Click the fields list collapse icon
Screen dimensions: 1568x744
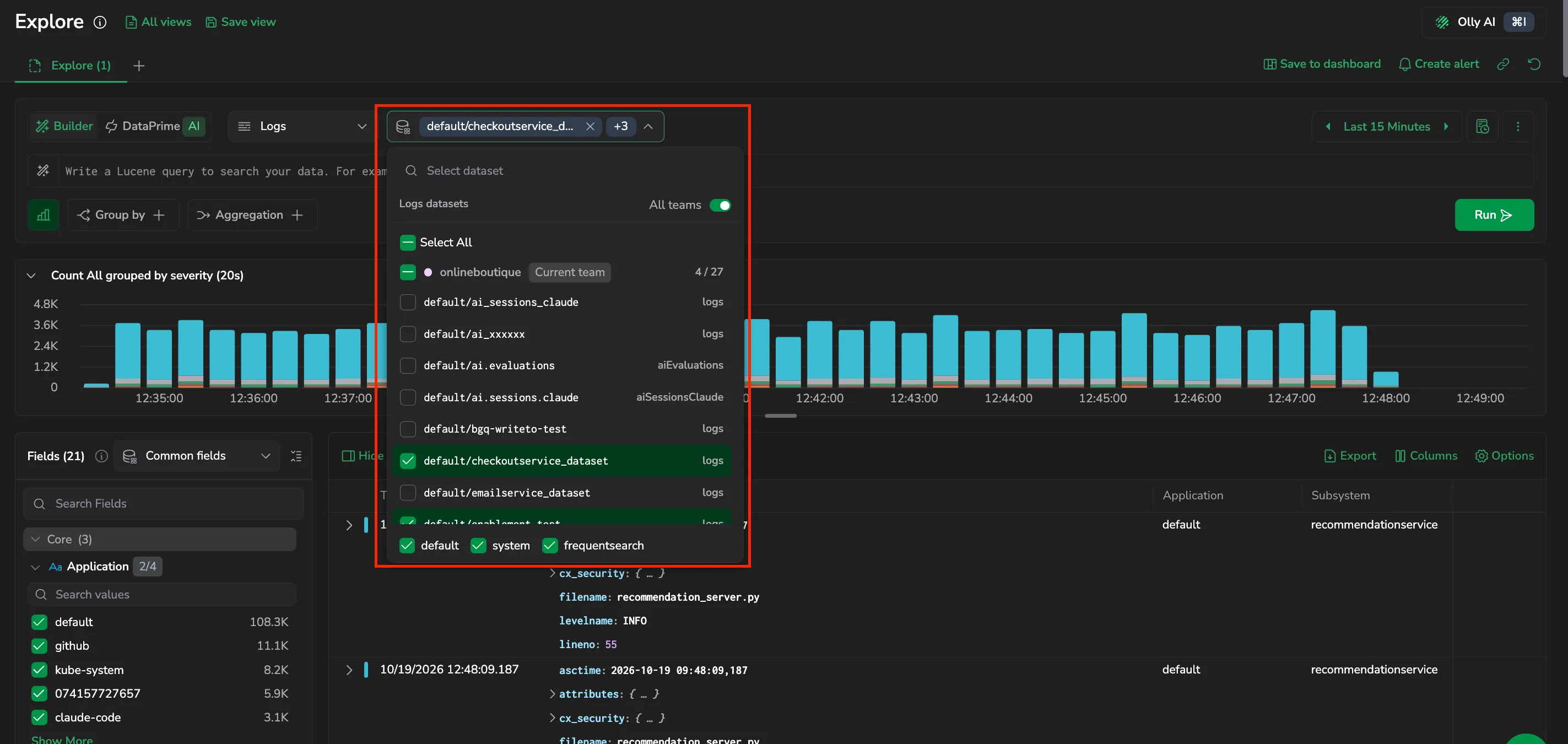click(296, 456)
